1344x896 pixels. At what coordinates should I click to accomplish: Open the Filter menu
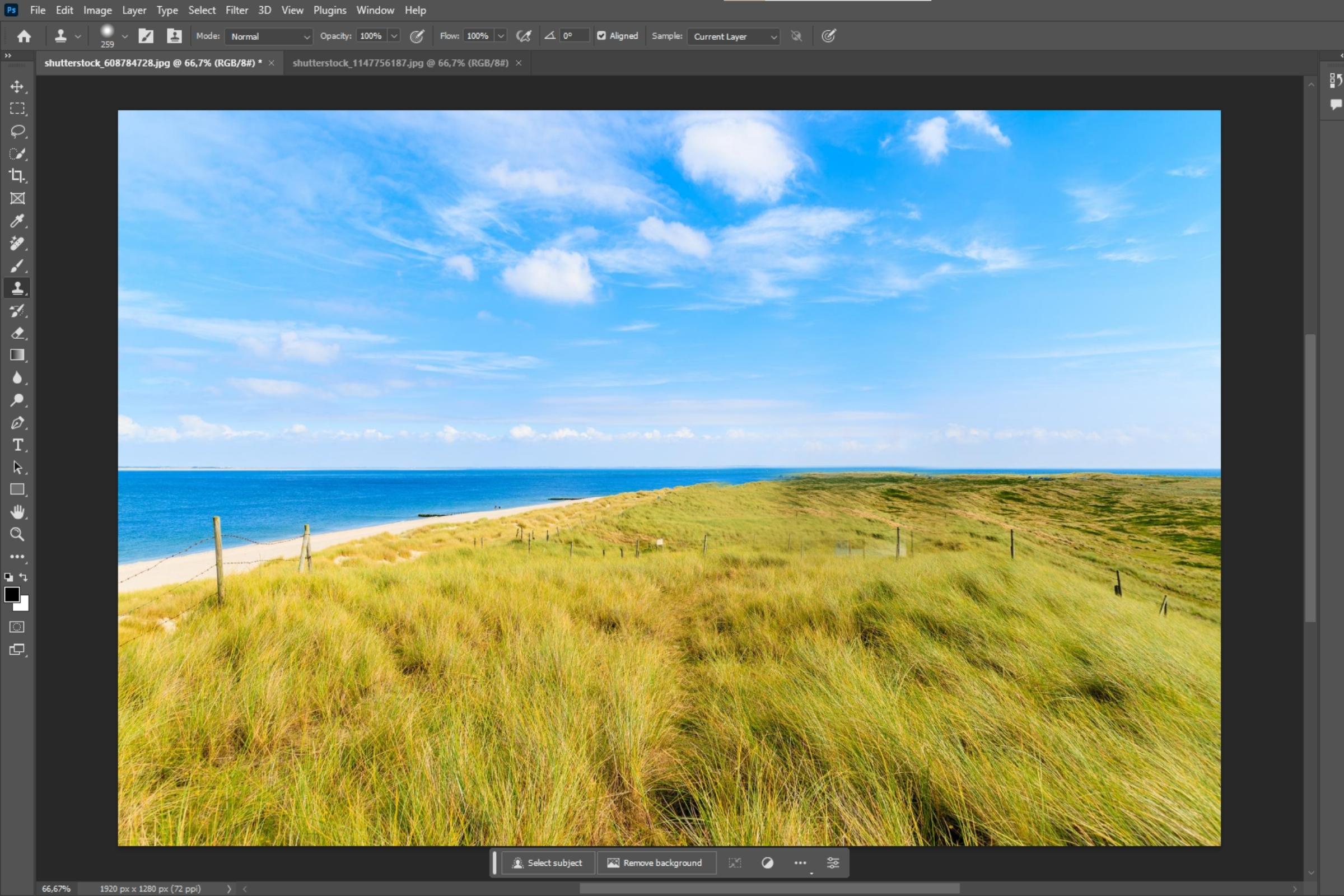236,10
